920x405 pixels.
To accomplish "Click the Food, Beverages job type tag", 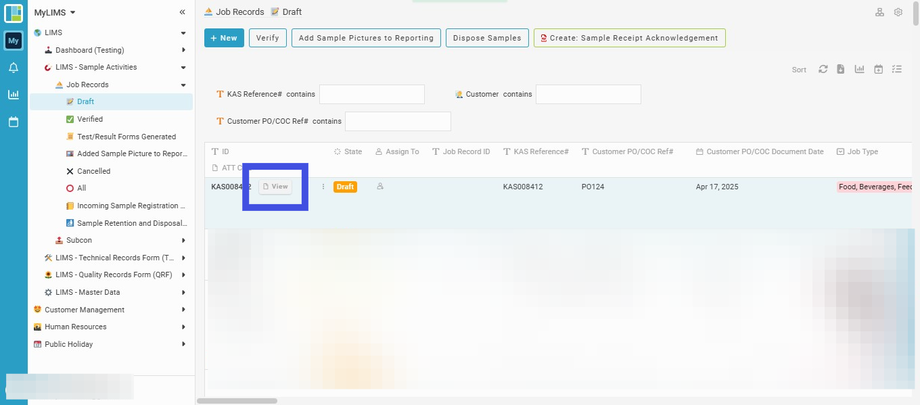I will coord(875,187).
